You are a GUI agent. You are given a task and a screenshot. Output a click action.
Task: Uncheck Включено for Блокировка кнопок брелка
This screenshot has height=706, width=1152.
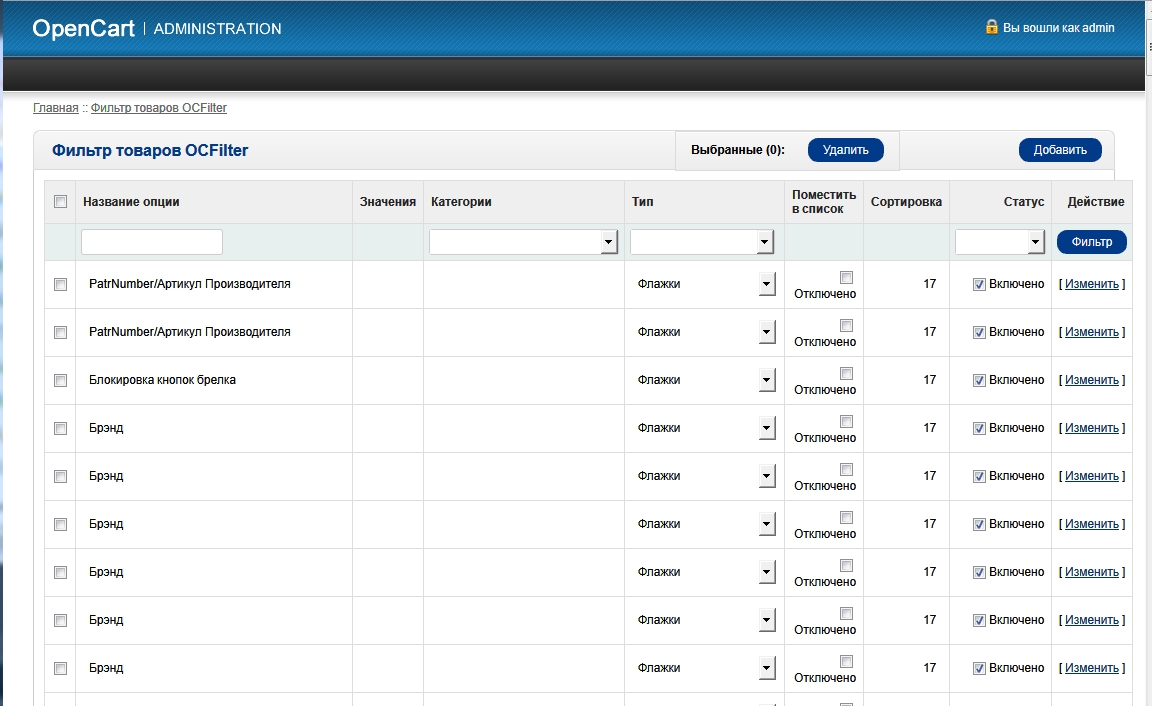point(979,381)
